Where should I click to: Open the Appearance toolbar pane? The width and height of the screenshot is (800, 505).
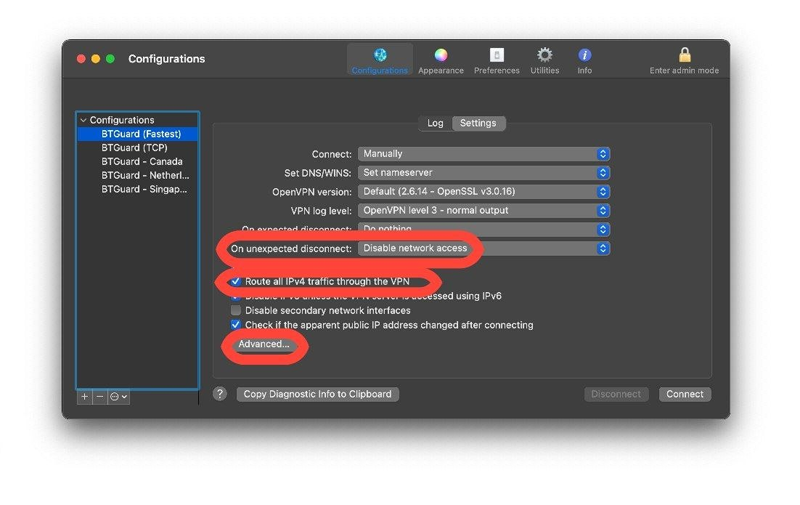pyautogui.click(x=440, y=59)
